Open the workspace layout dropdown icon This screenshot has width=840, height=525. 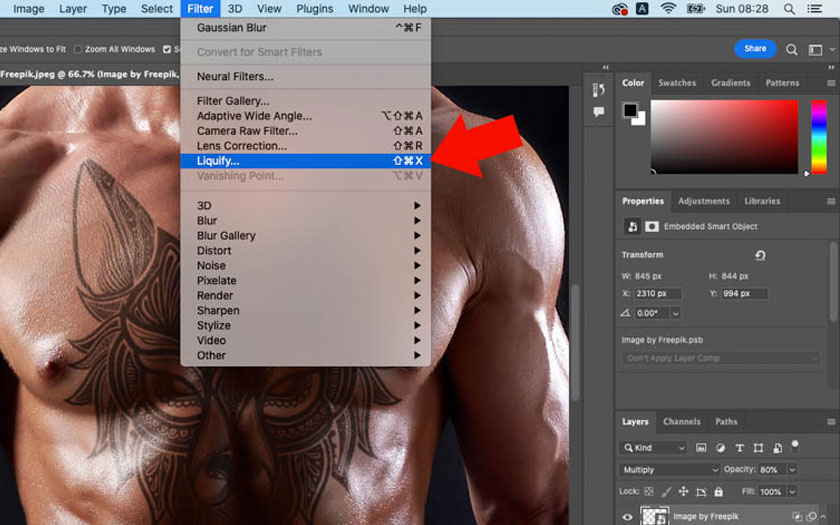tap(819, 49)
